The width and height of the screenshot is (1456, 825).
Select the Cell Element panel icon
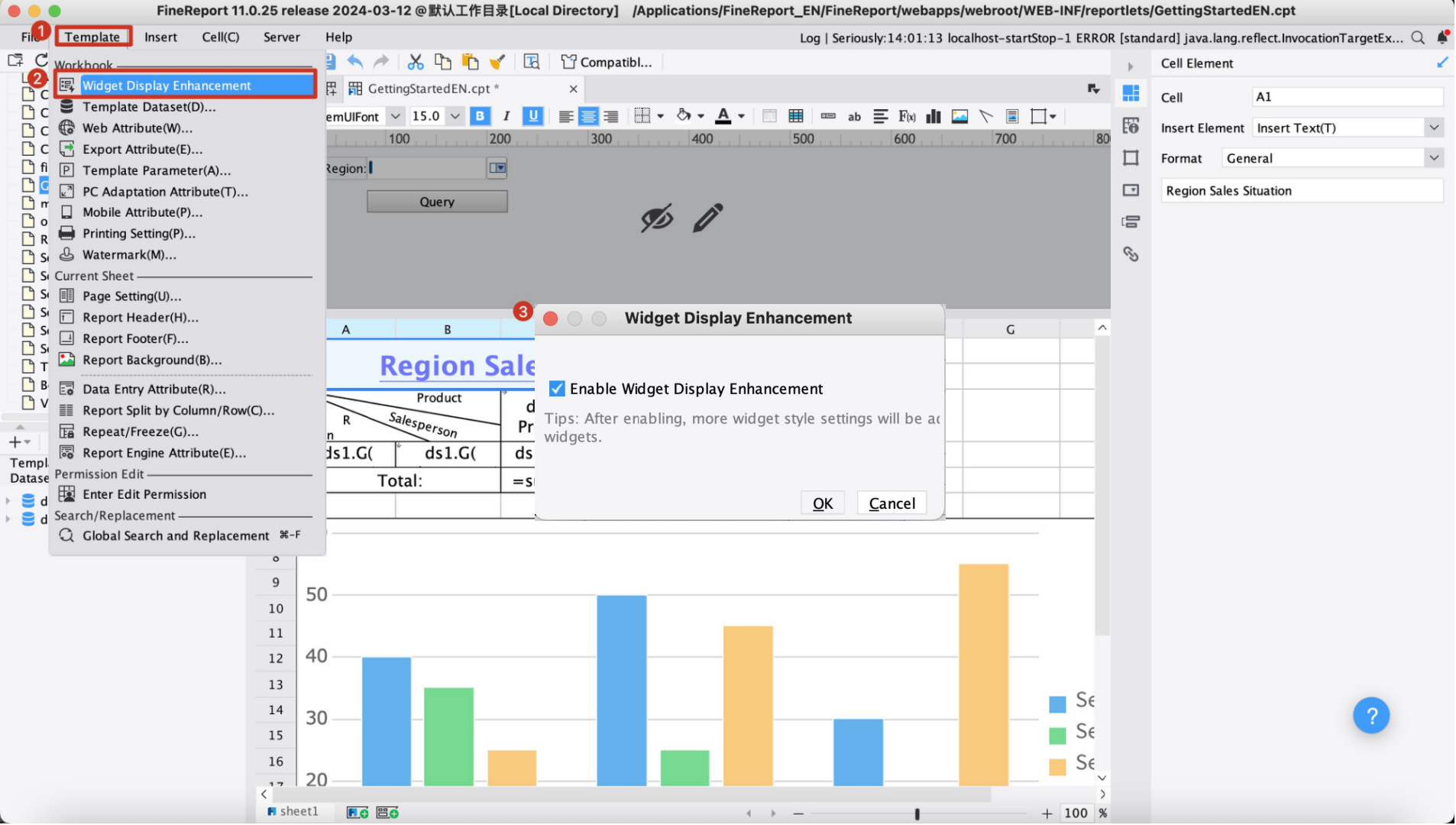tap(1131, 92)
